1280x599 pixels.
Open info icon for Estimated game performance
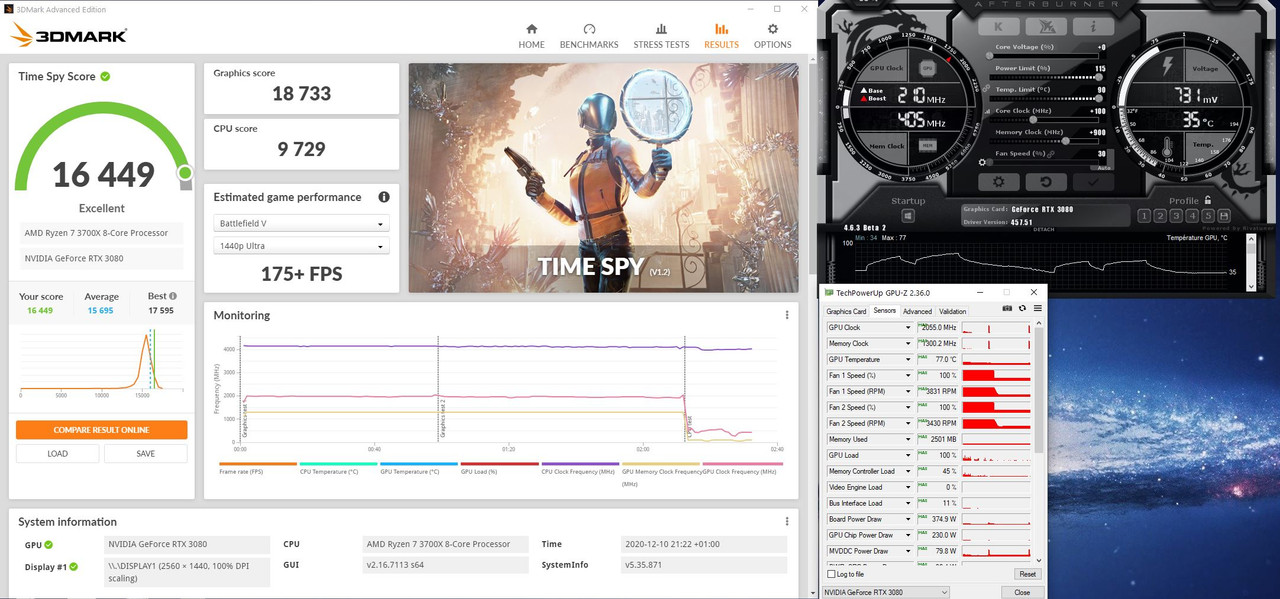click(384, 197)
